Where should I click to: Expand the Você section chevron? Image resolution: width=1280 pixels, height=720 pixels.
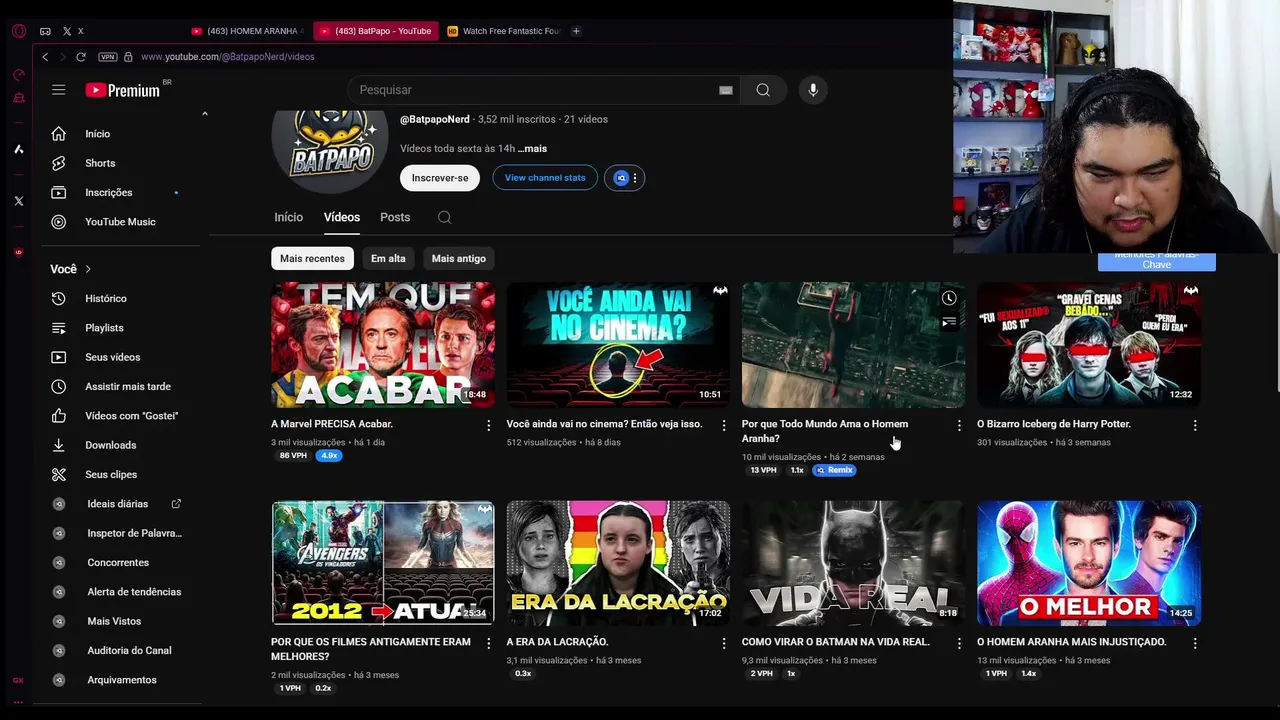pyautogui.click(x=88, y=269)
